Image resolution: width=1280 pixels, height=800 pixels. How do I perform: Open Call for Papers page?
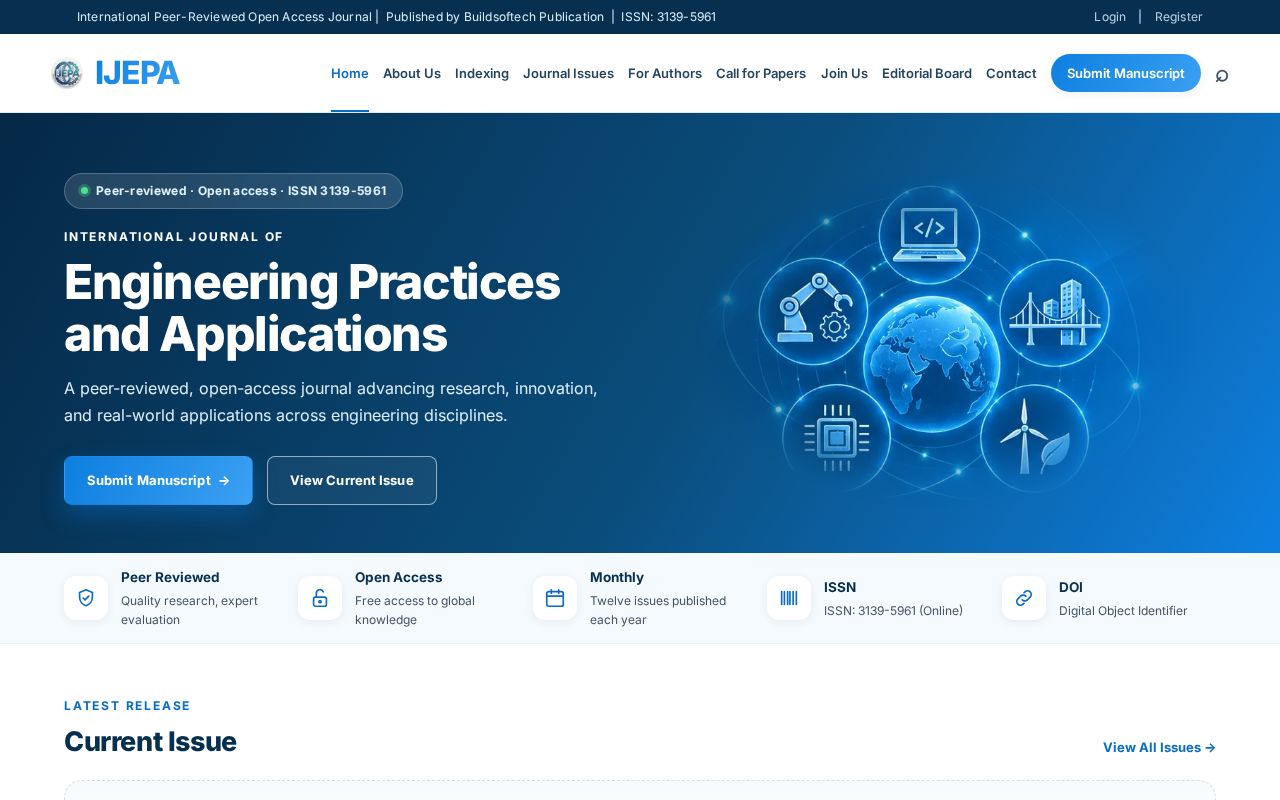(x=761, y=73)
